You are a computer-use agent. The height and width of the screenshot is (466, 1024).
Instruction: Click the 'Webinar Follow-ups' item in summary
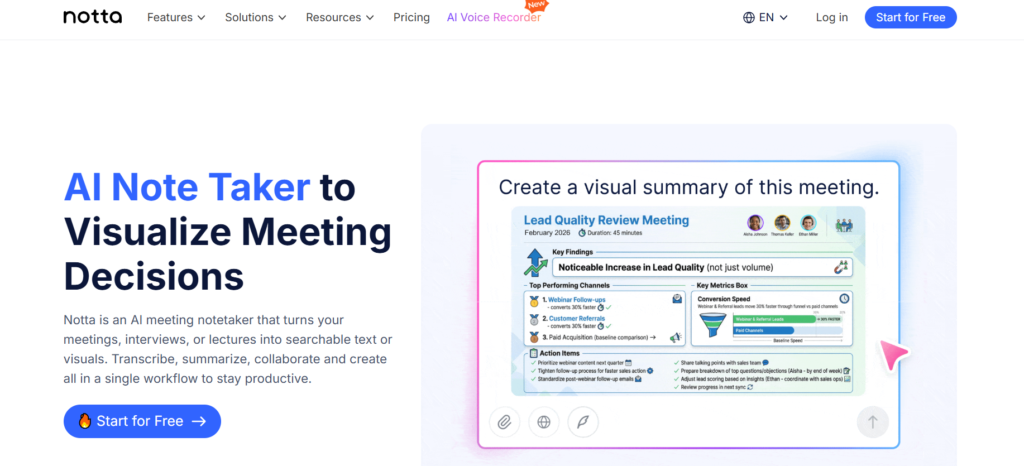pos(577,300)
